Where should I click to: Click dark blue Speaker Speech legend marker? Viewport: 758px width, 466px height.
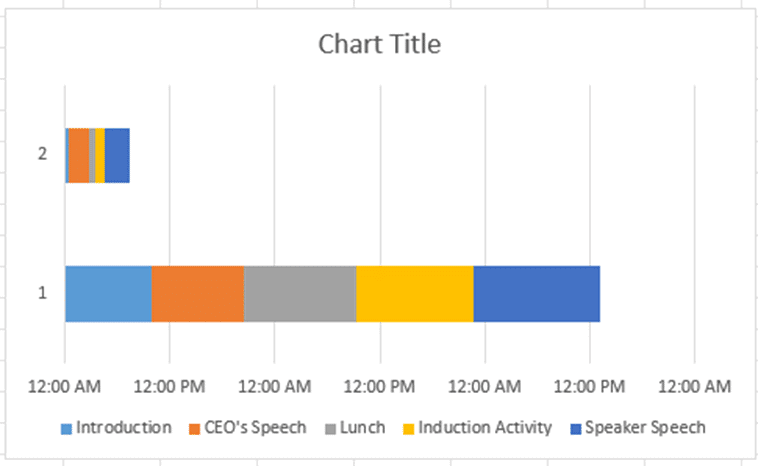click(576, 429)
